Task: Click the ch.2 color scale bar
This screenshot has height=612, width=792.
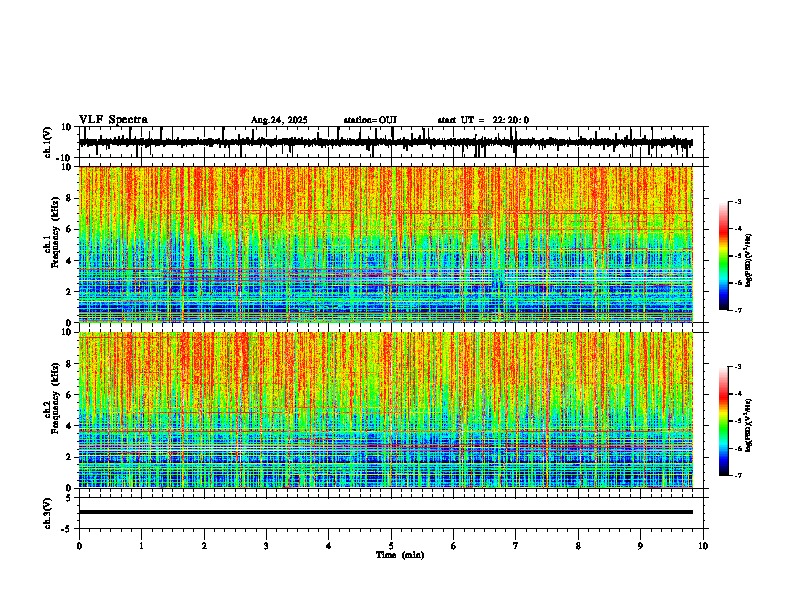Action: click(724, 421)
